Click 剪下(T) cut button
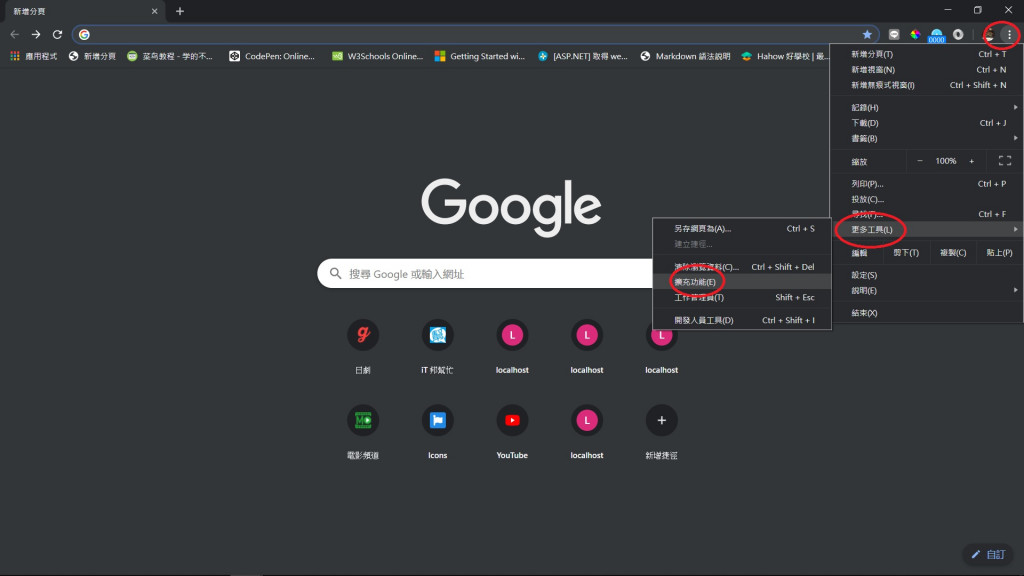This screenshot has width=1024, height=576. 906,253
